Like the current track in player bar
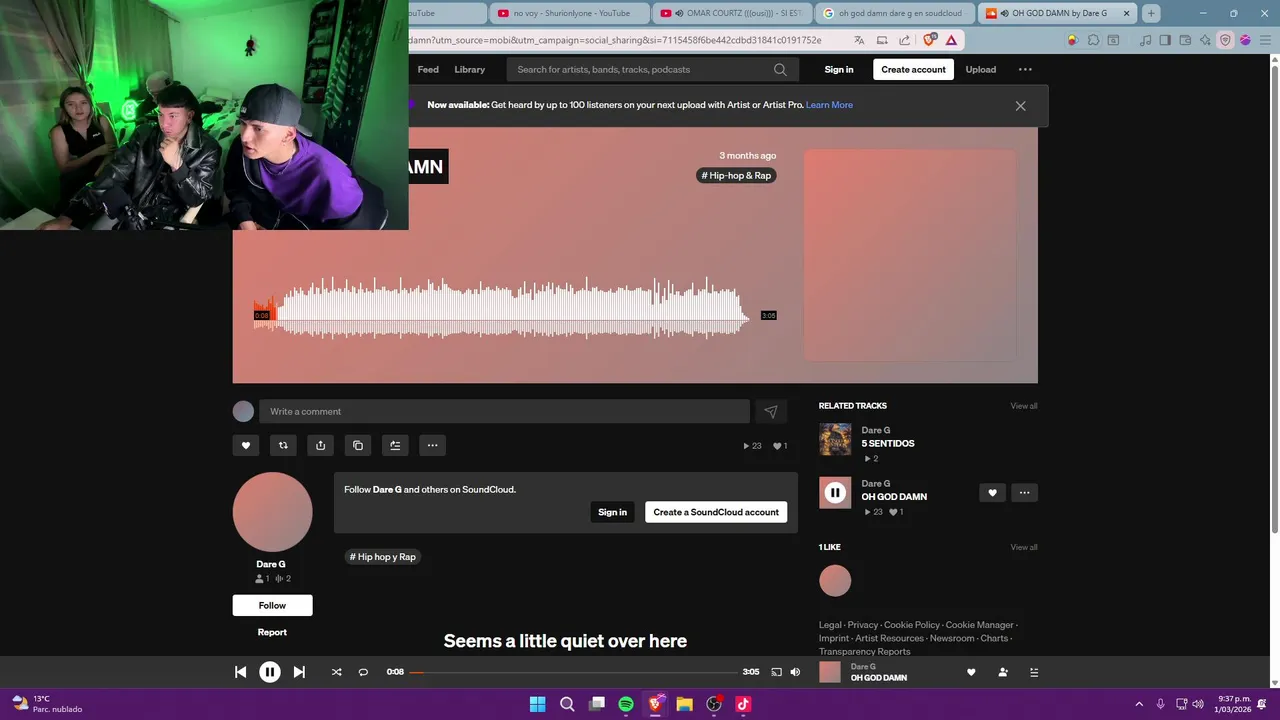This screenshot has height=720, width=1280. point(971,672)
